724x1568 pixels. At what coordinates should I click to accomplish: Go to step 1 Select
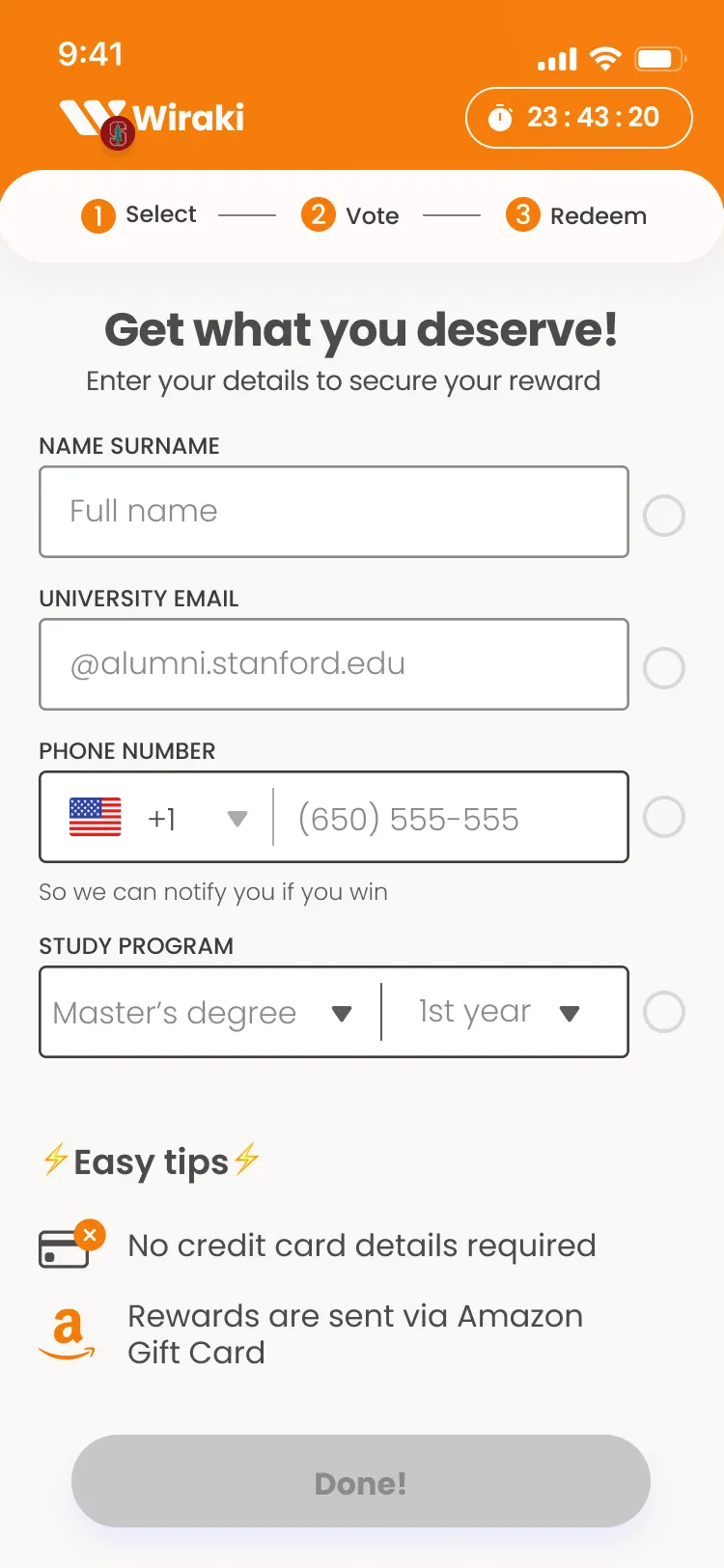[139, 215]
